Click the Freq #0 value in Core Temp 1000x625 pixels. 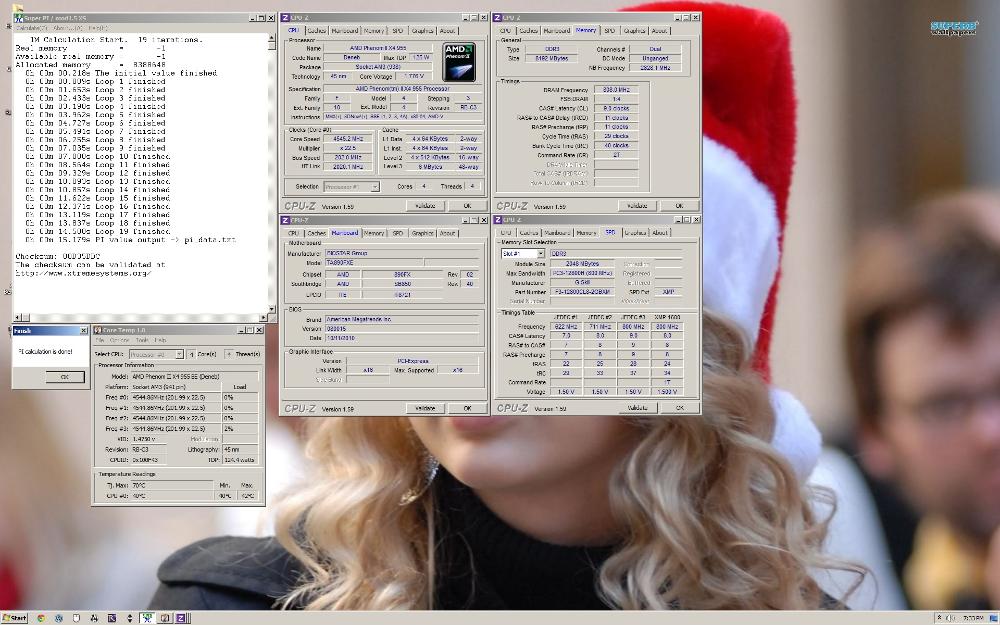click(175, 397)
